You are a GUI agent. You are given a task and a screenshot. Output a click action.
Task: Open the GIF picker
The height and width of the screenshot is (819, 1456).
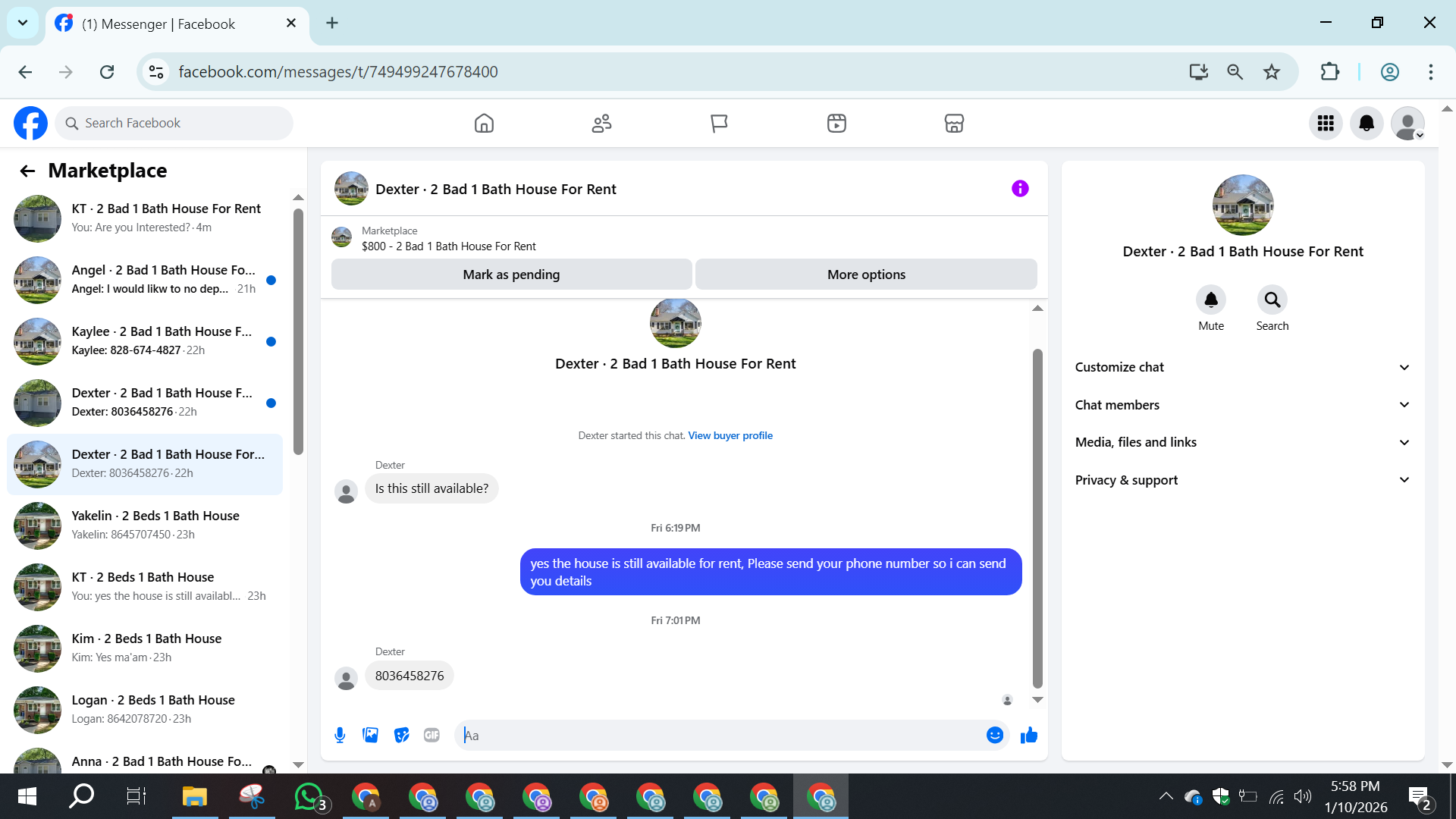pos(431,735)
